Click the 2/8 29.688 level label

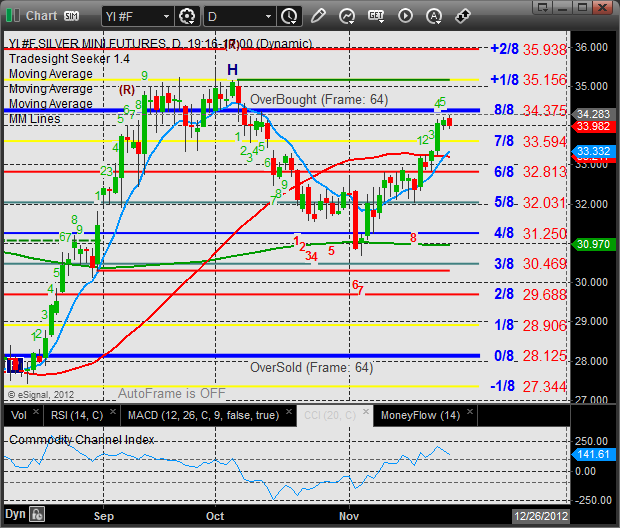pyautogui.click(x=530, y=295)
